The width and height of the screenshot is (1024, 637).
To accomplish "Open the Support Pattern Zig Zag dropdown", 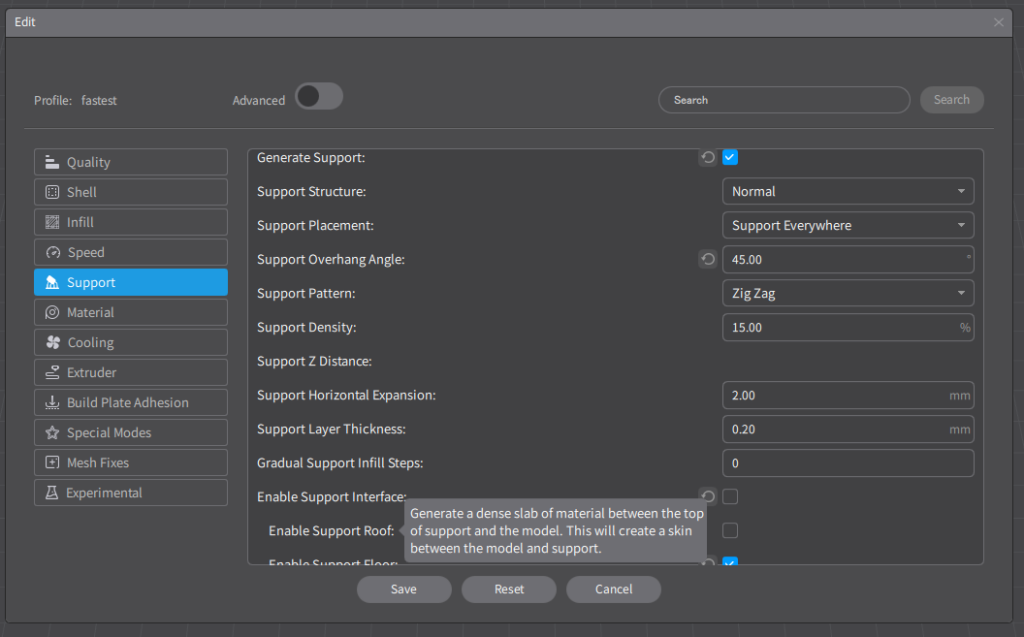I will pos(847,294).
